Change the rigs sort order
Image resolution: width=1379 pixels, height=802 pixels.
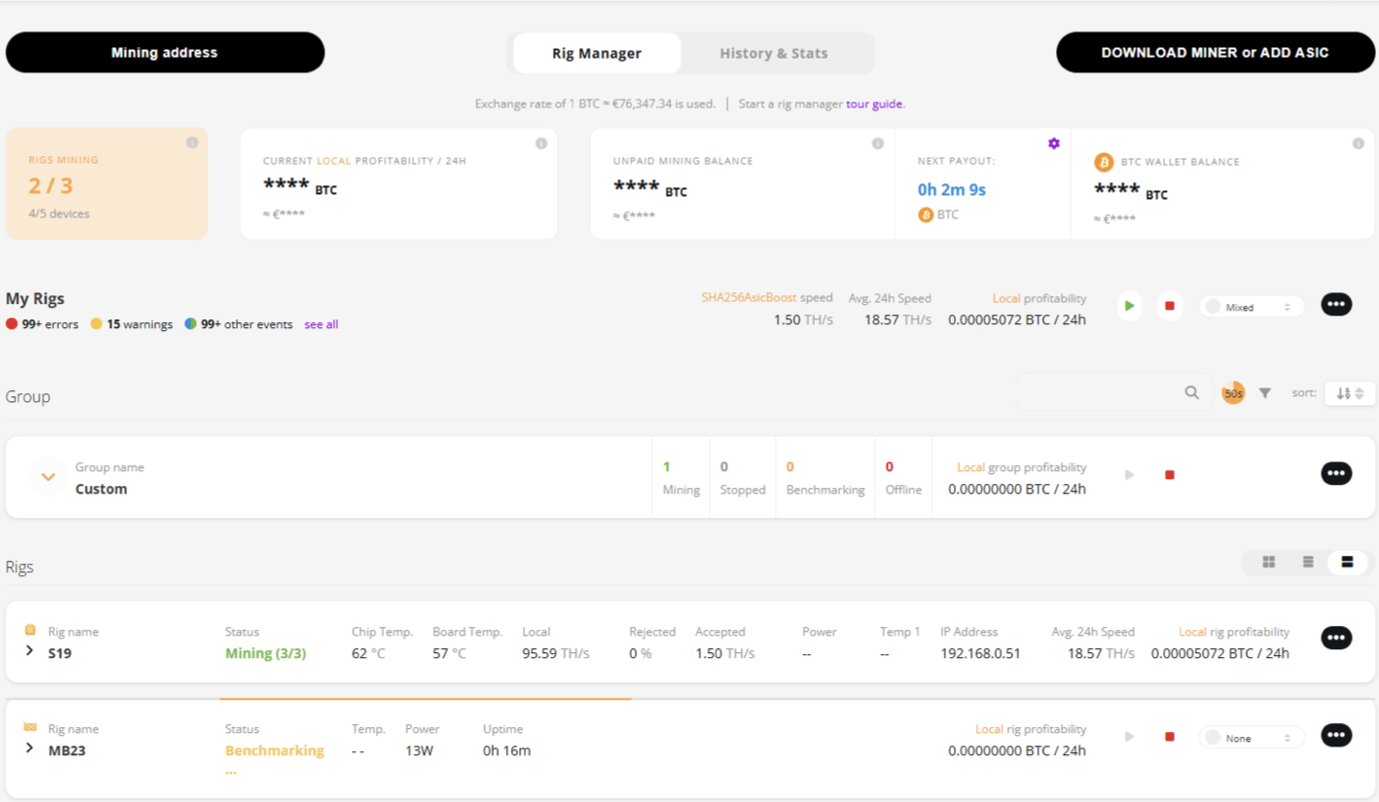coord(1349,392)
